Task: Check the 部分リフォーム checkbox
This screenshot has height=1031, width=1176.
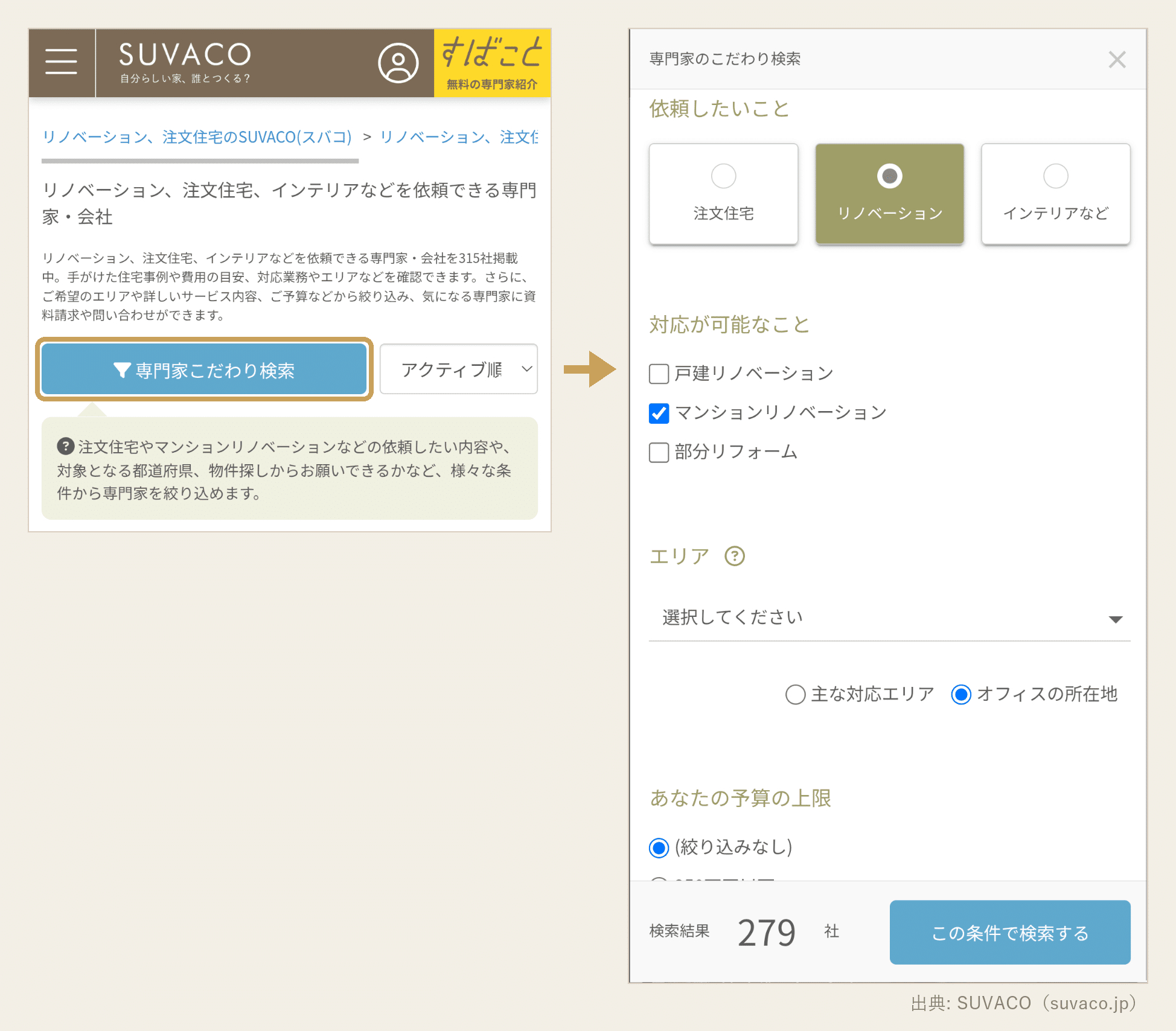Action: click(659, 452)
